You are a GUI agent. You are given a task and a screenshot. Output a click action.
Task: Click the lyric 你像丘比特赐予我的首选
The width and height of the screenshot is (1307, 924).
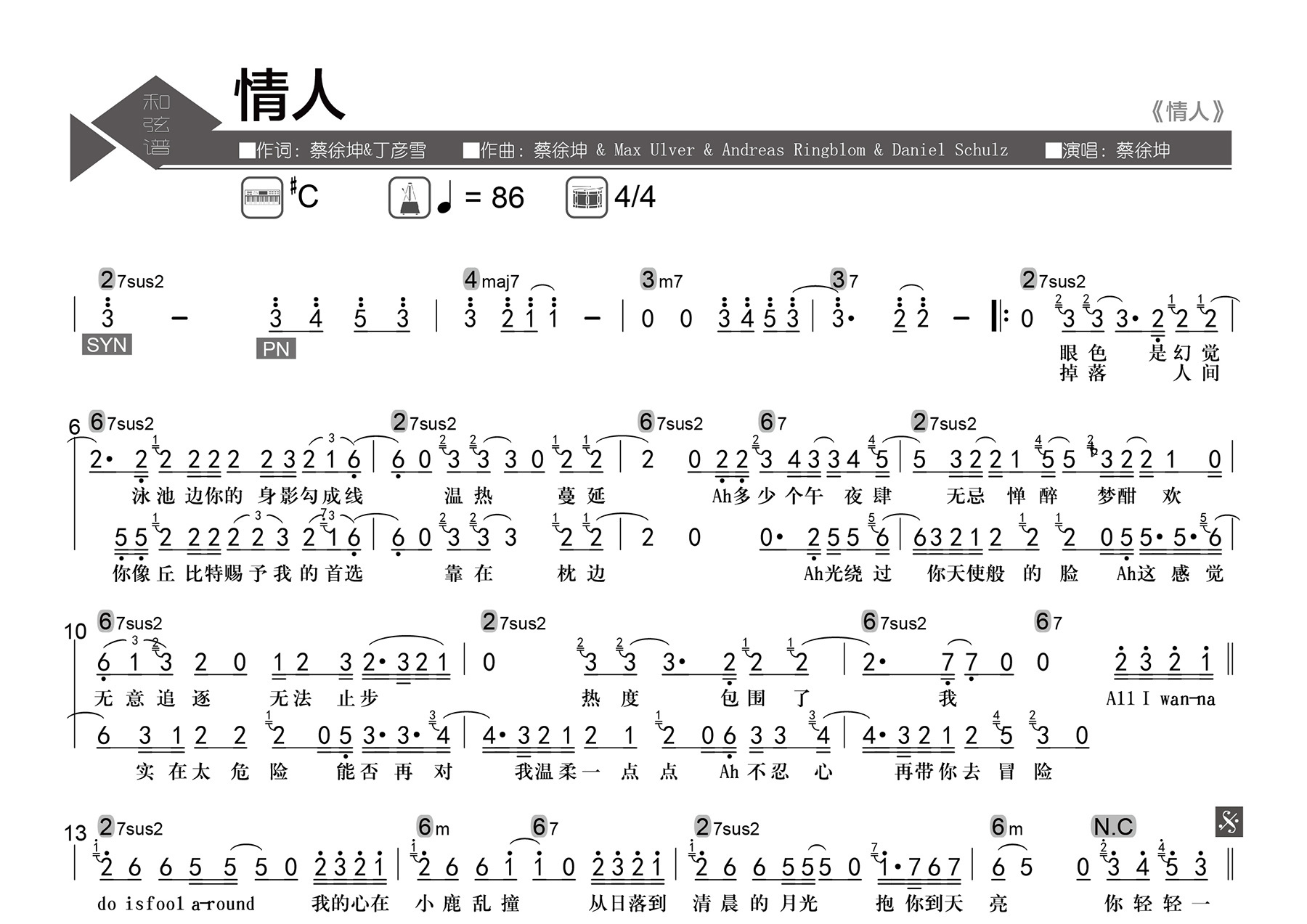click(x=237, y=573)
